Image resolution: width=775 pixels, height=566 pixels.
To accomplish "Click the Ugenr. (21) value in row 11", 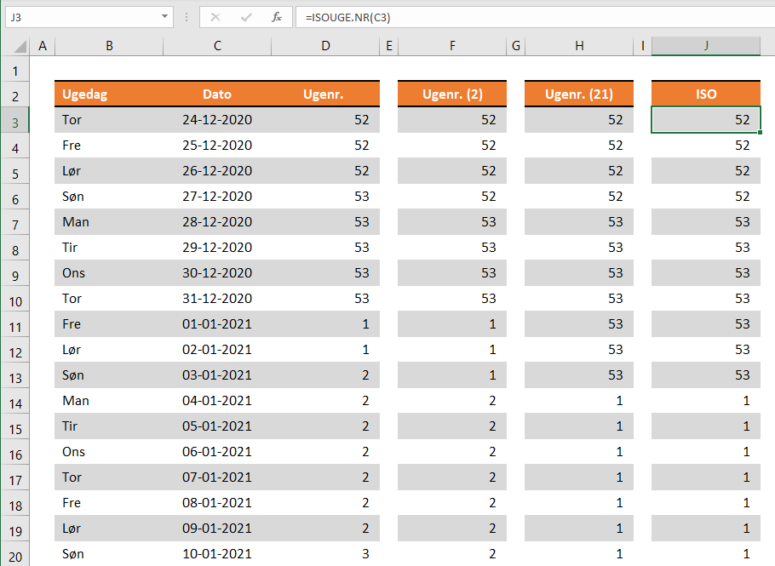I will pyautogui.click(x=579, y=324).
